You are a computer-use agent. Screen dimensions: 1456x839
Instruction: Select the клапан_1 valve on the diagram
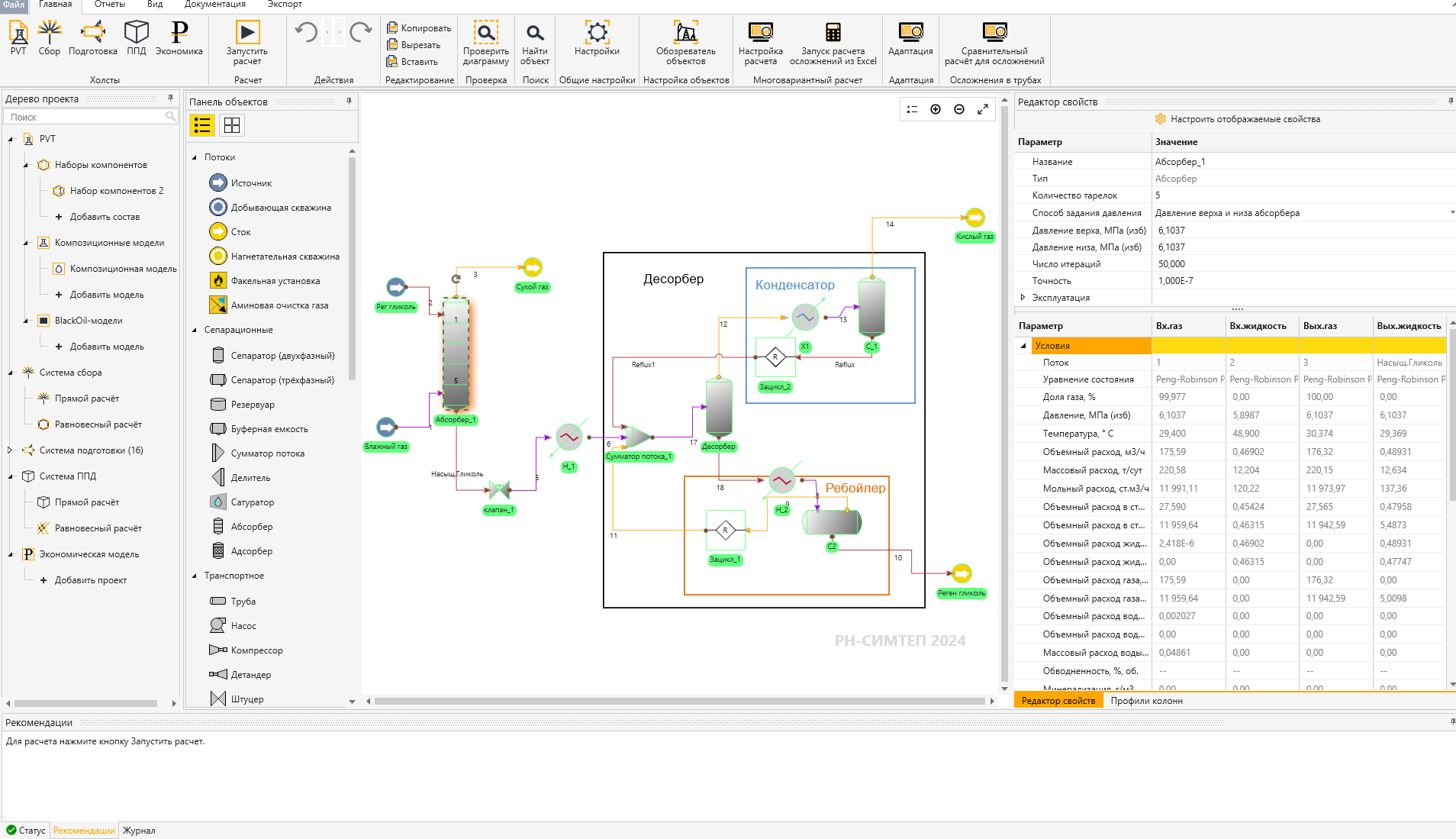499,489
